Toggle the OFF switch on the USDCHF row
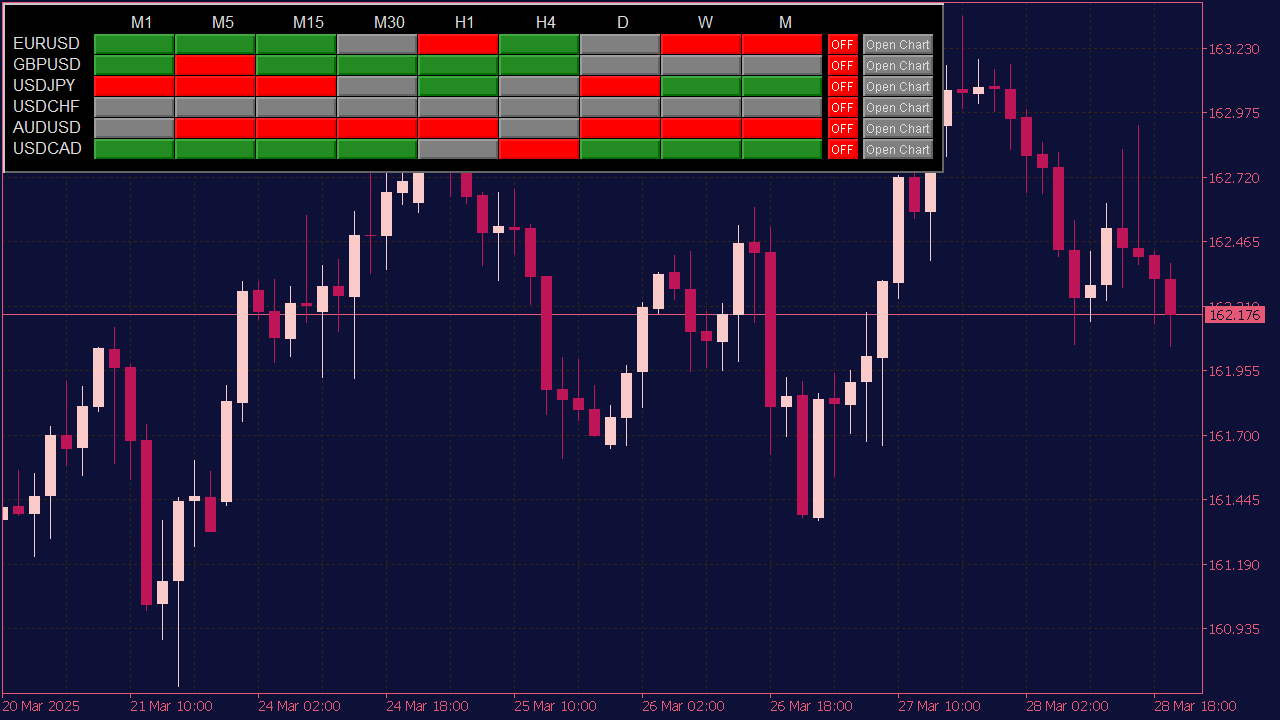Screen dimensions: 1280x720 click(x=842, y=107)
